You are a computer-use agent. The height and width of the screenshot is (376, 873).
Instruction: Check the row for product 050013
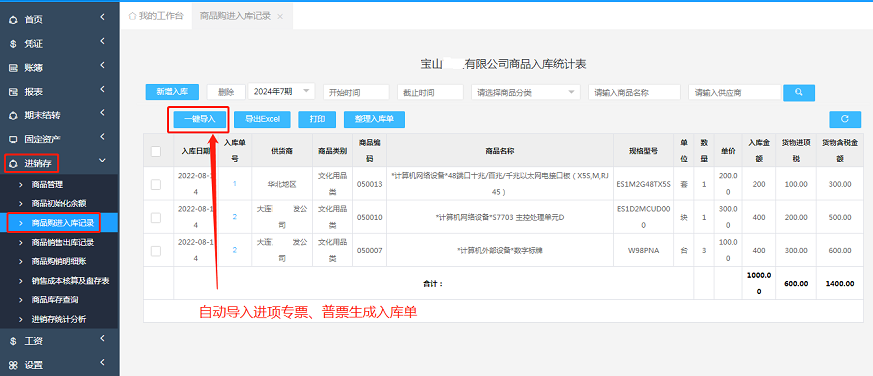pyautogui.click(x=156, y=184)
